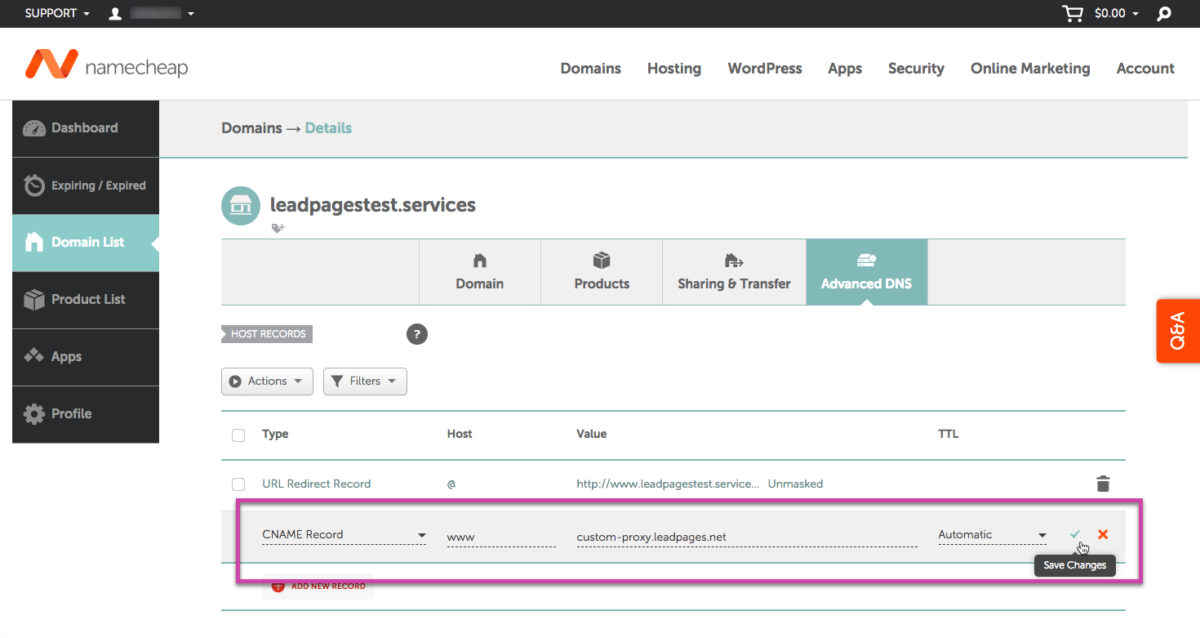Switch to the Domain tab
Viewport: 1200px width, 638px height.
tap(480, 272)
